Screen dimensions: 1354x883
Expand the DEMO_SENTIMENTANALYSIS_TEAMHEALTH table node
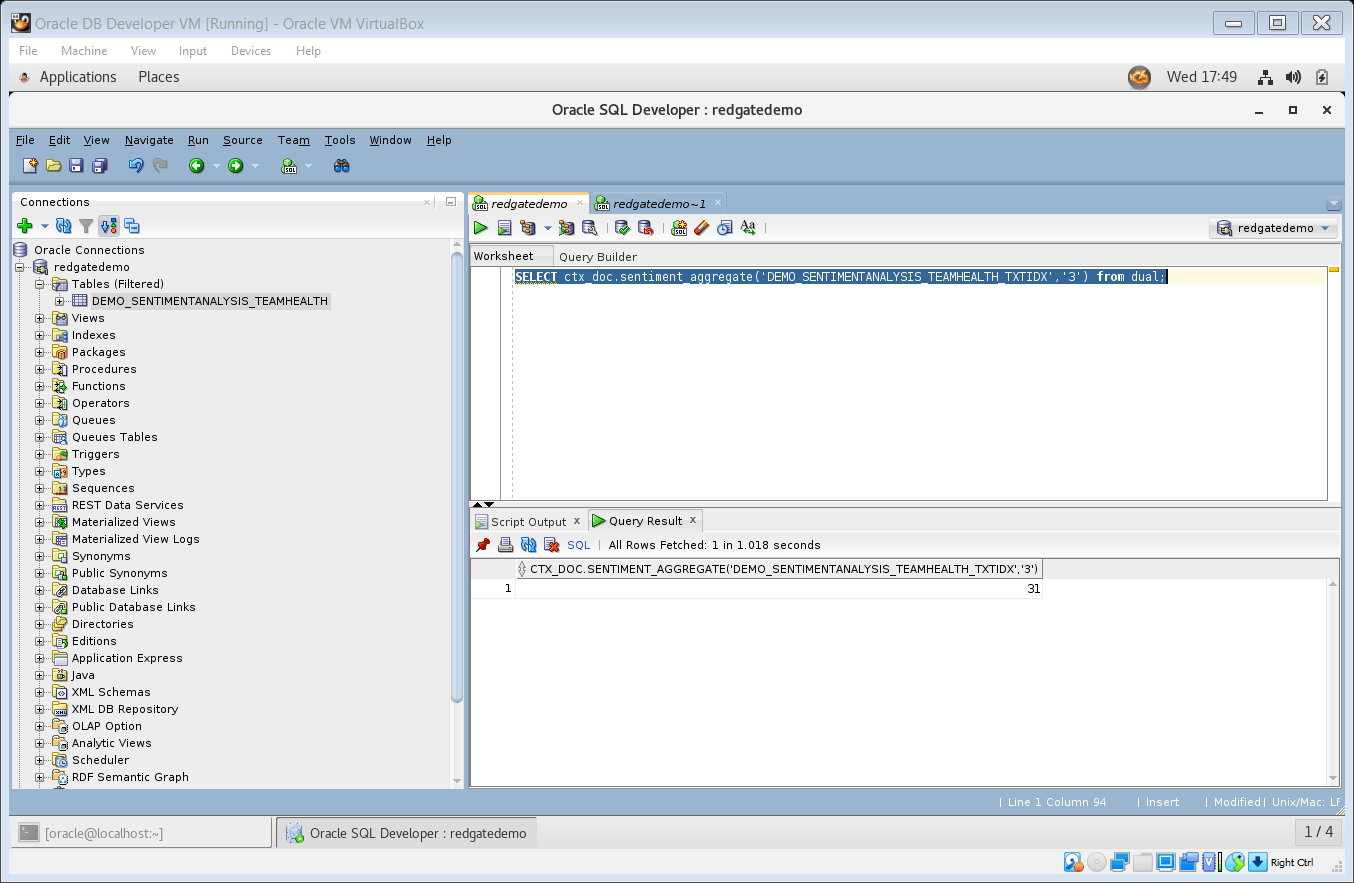[59, 301]
